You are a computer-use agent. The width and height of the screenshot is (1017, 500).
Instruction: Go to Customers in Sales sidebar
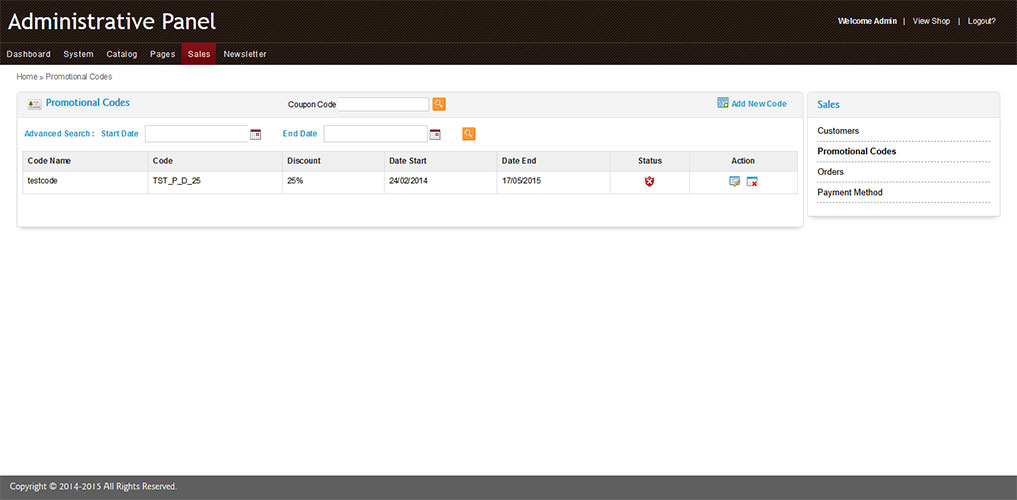coord(838,131)
